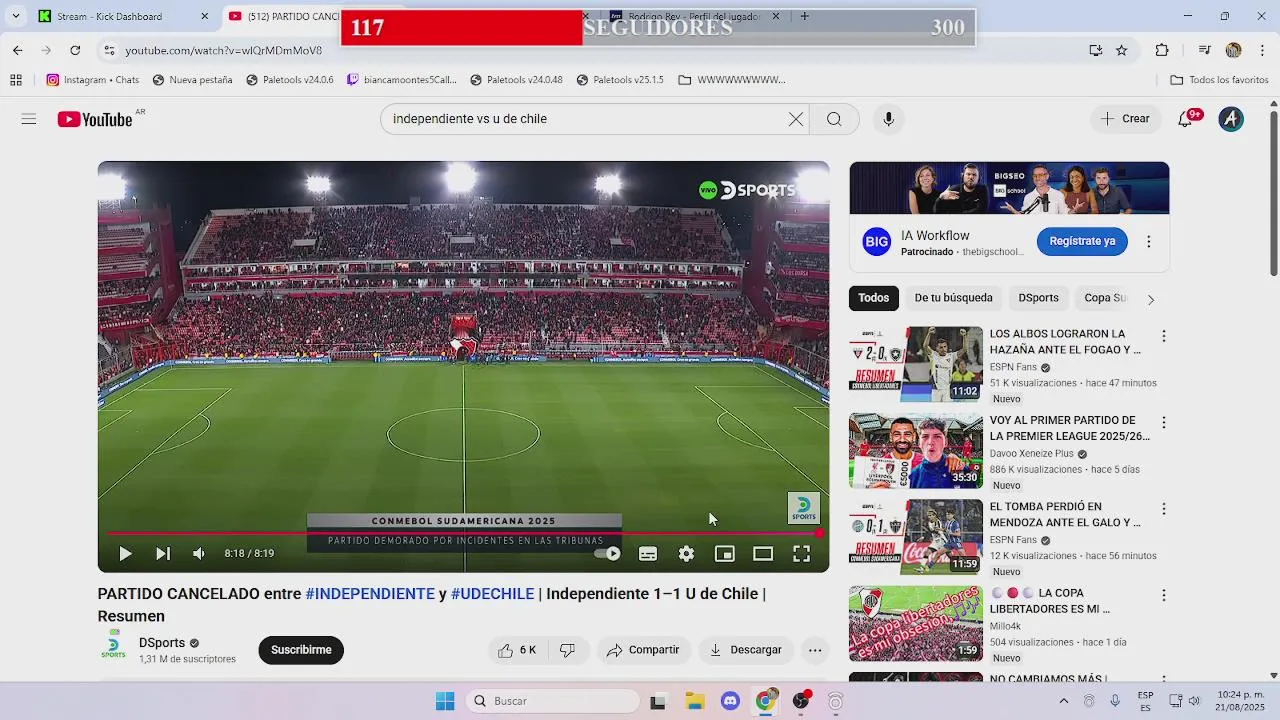Open more actions ellipsis under video
Viewport: 1280px width, 720px height.
[815, 650]
